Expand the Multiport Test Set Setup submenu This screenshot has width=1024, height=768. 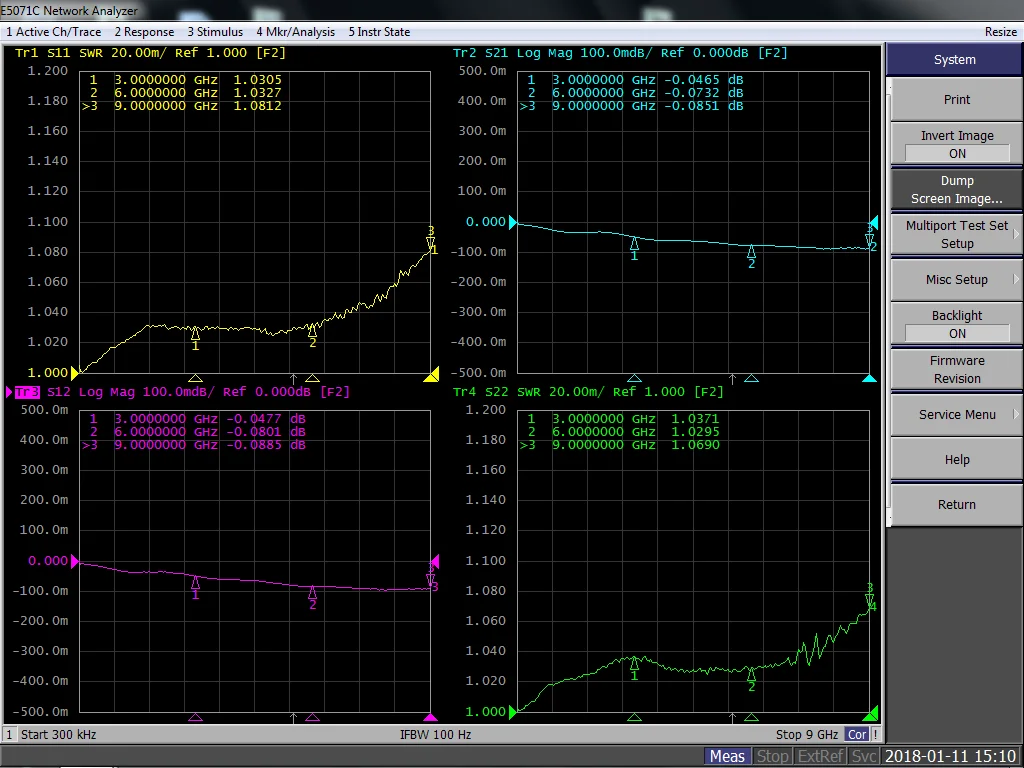pos(957,234)
